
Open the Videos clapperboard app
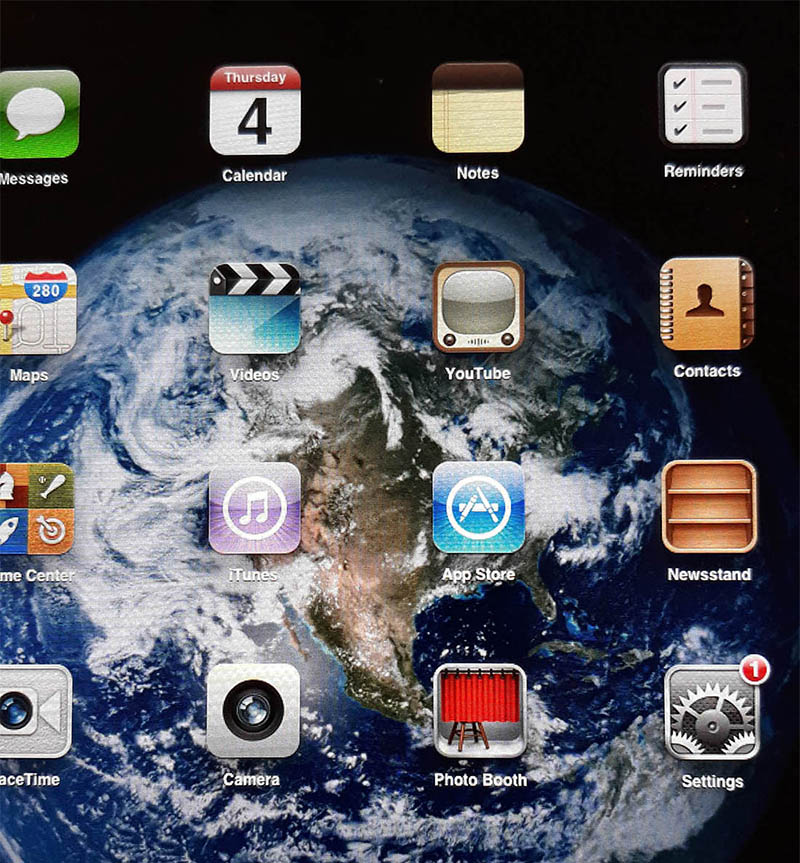[255, 308]
